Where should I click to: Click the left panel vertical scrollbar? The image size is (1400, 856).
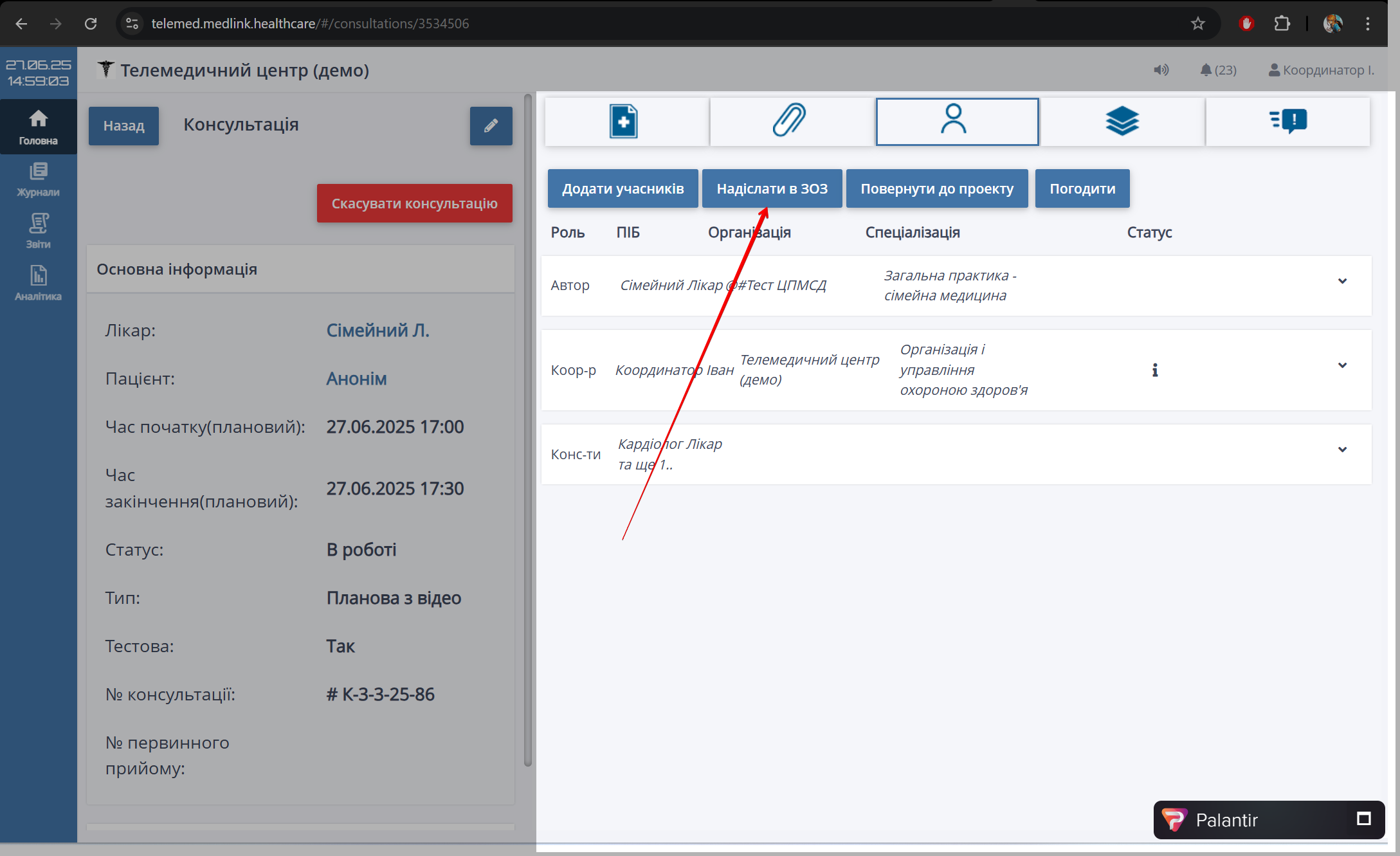coord(528,431)
